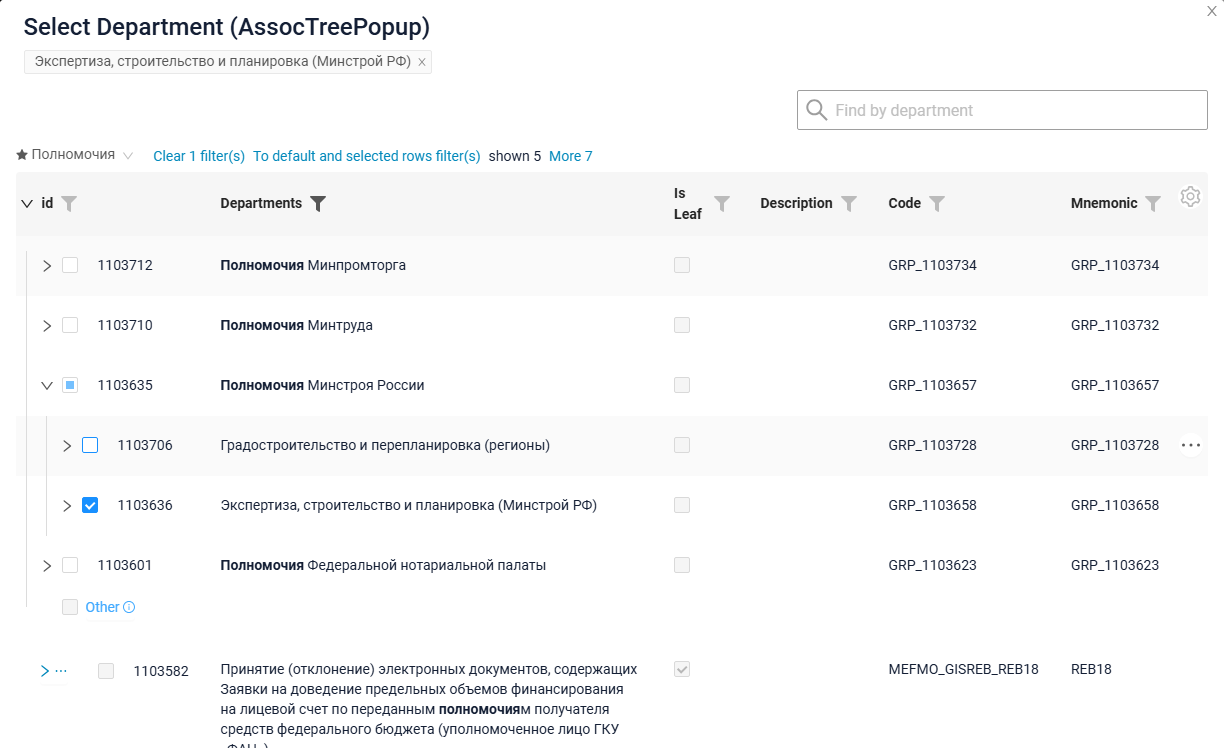1224x748 pixels.
Task: Open the Is Leaf column filter icon
Action: 722,204
